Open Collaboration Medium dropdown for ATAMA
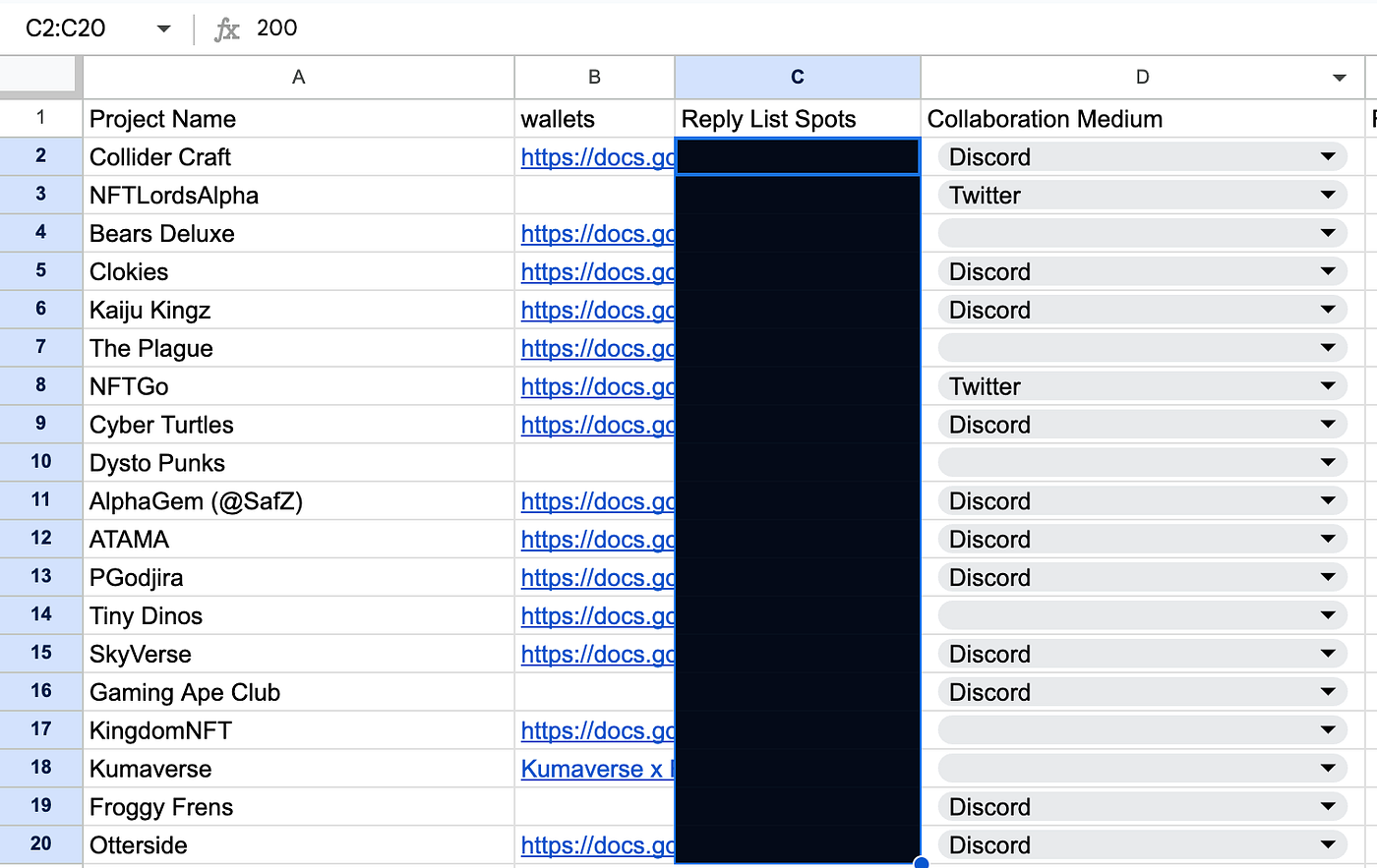This screenshot has width=1377, height=868. (x=1328, y=539)
